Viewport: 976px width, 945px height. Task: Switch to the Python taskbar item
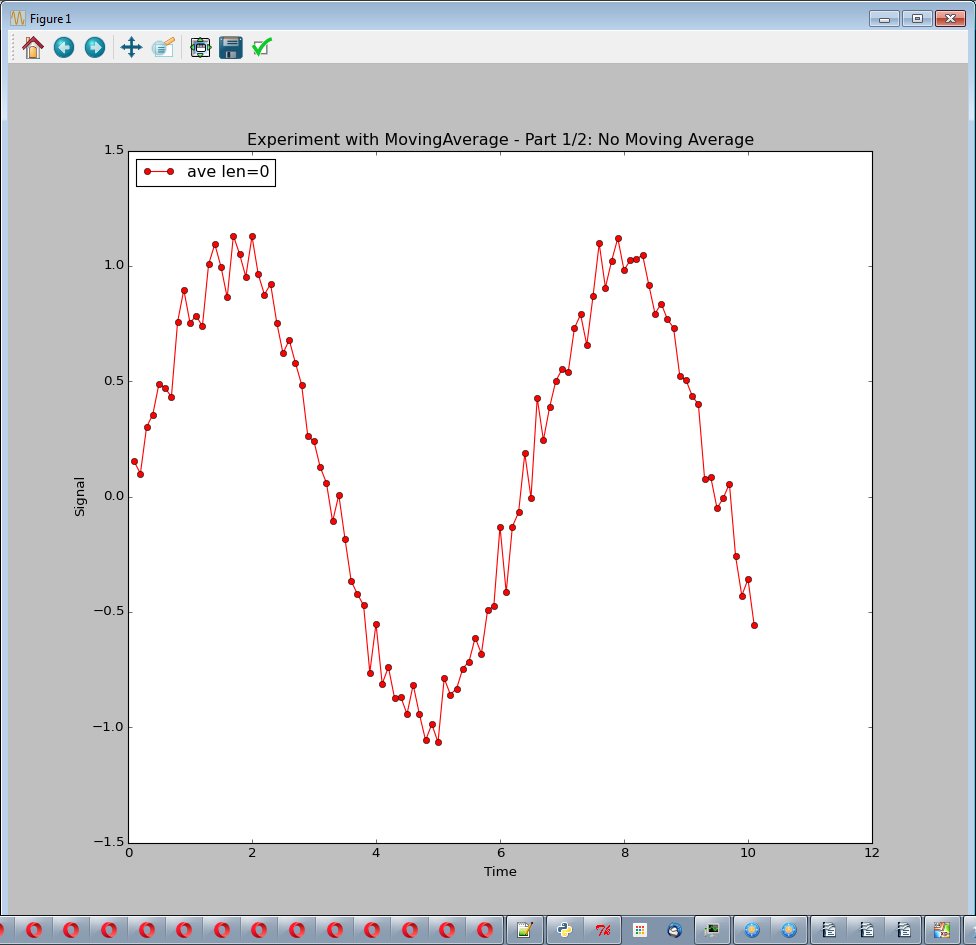point(565,930)
